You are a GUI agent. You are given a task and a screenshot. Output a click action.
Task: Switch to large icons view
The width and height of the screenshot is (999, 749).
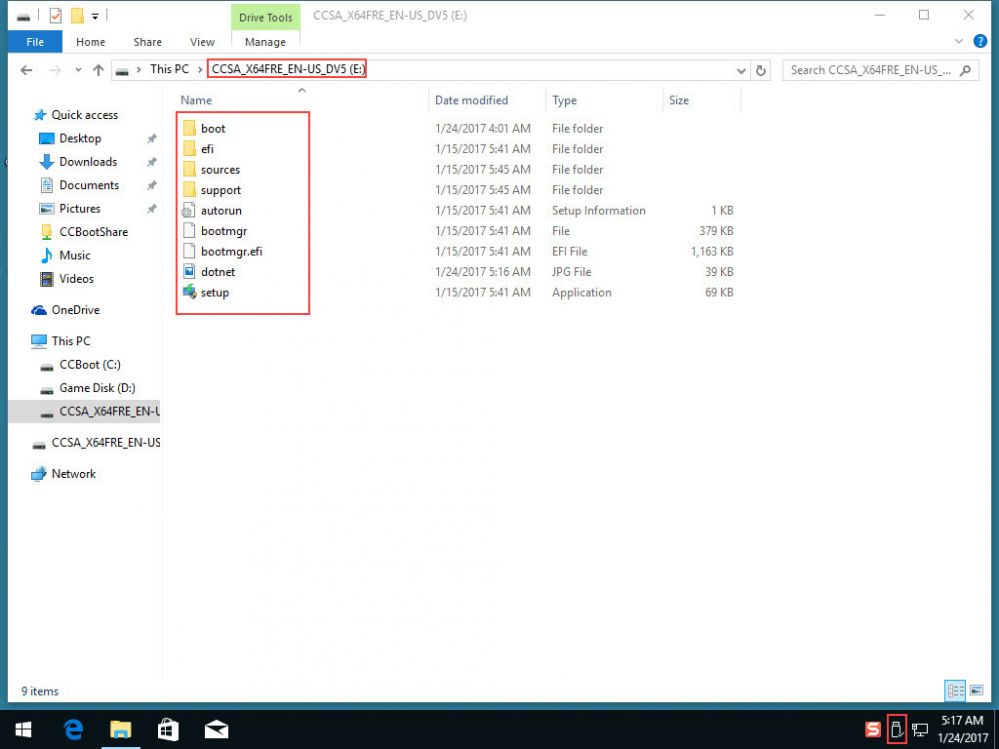click(x=973, y=691)
